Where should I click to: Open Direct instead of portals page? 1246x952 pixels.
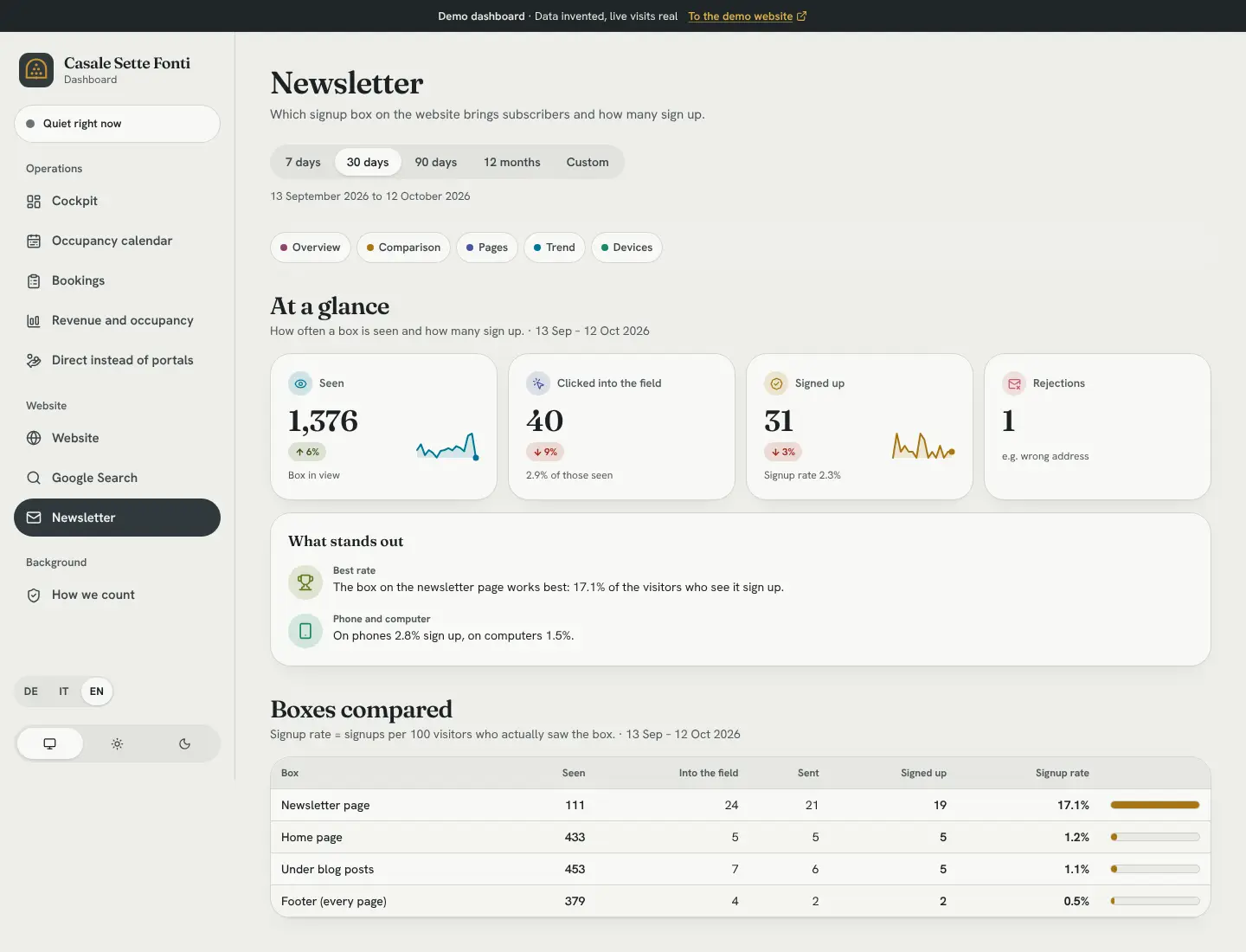[x=117, y=360]
